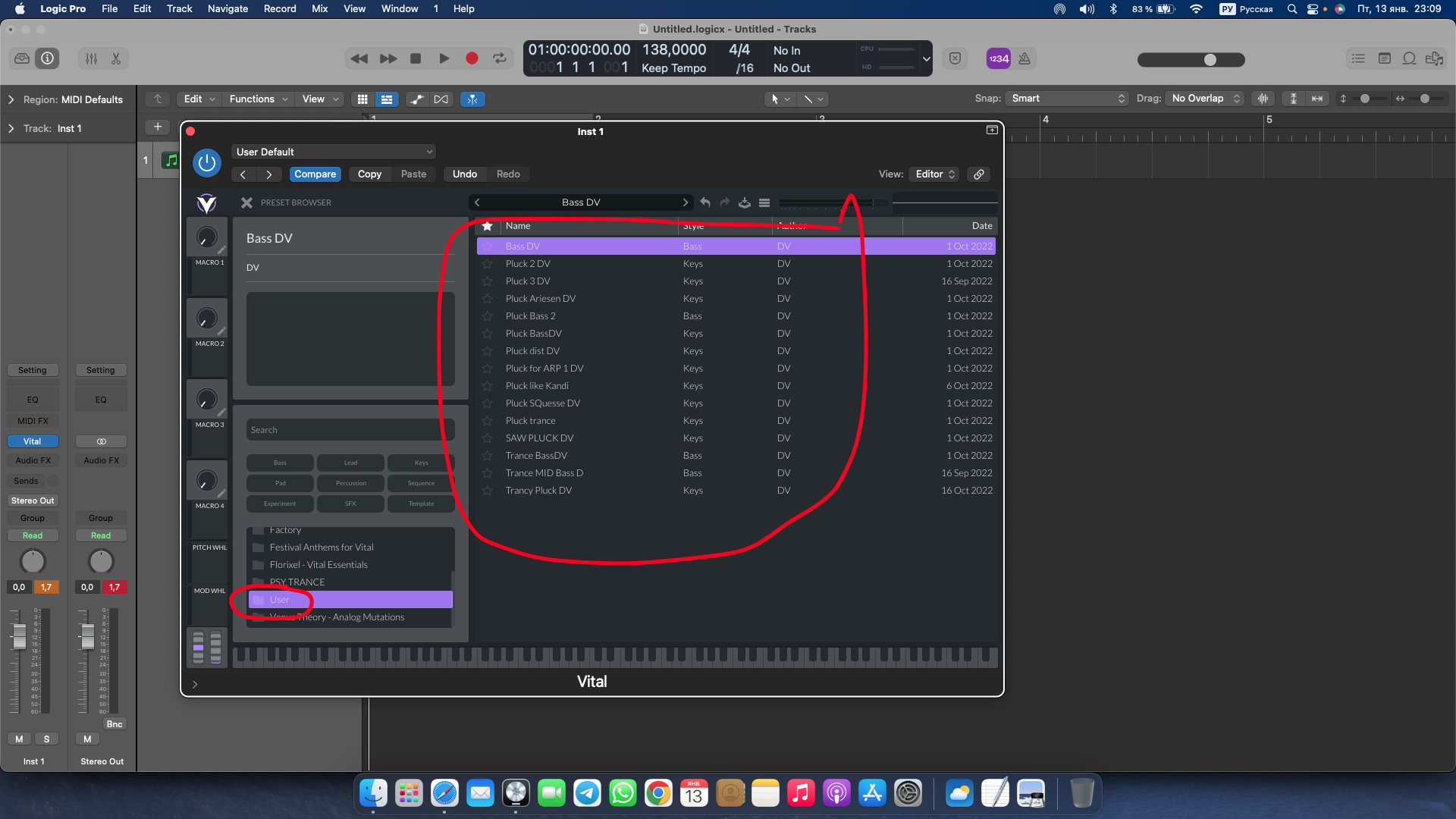Click the Compare button
Screen dimensions: 1456x819
(x=315, y=174)
